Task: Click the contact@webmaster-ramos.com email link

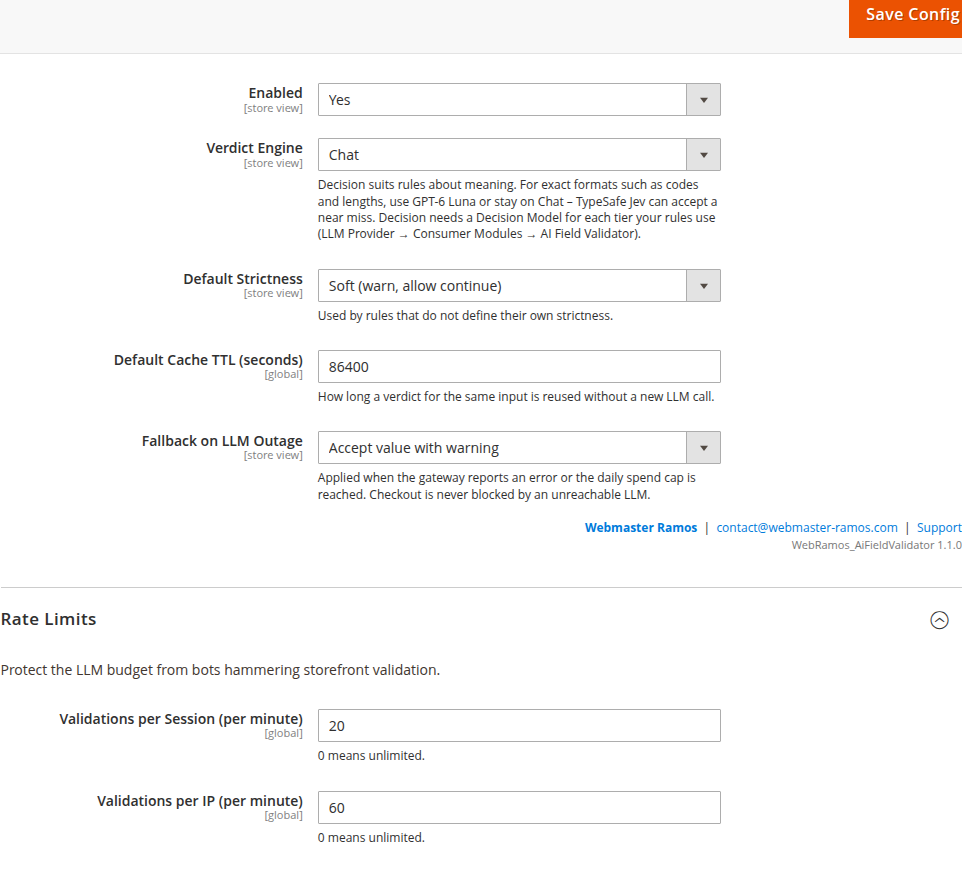Action: [807, 528]
